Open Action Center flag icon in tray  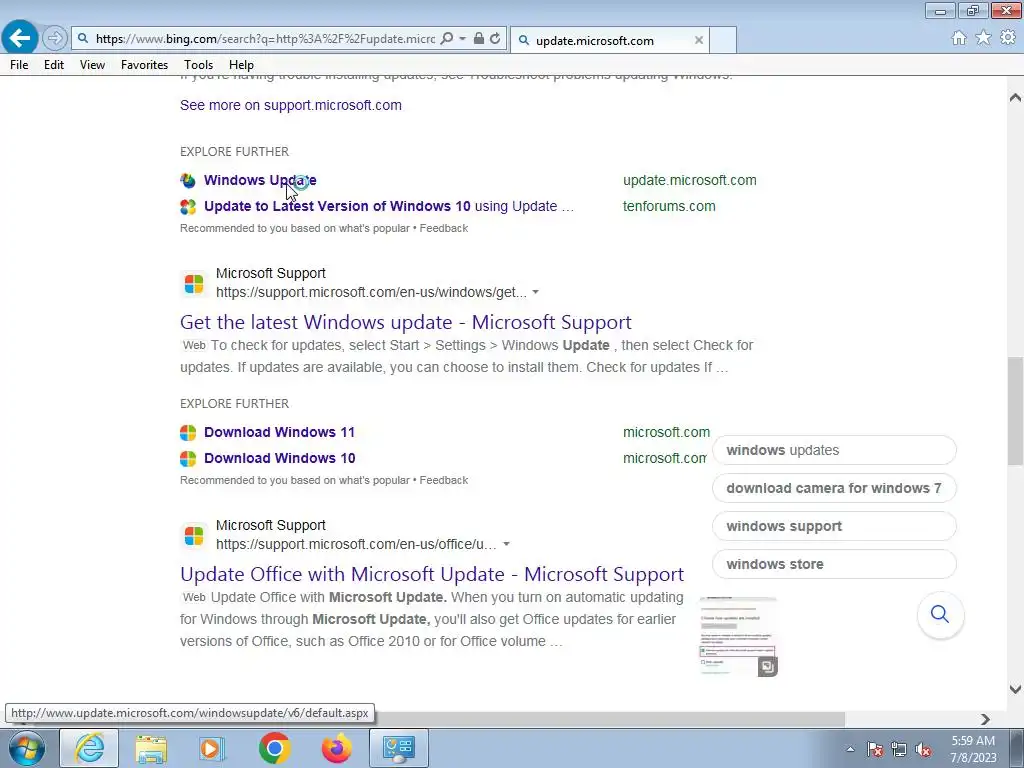pos(875,749)
